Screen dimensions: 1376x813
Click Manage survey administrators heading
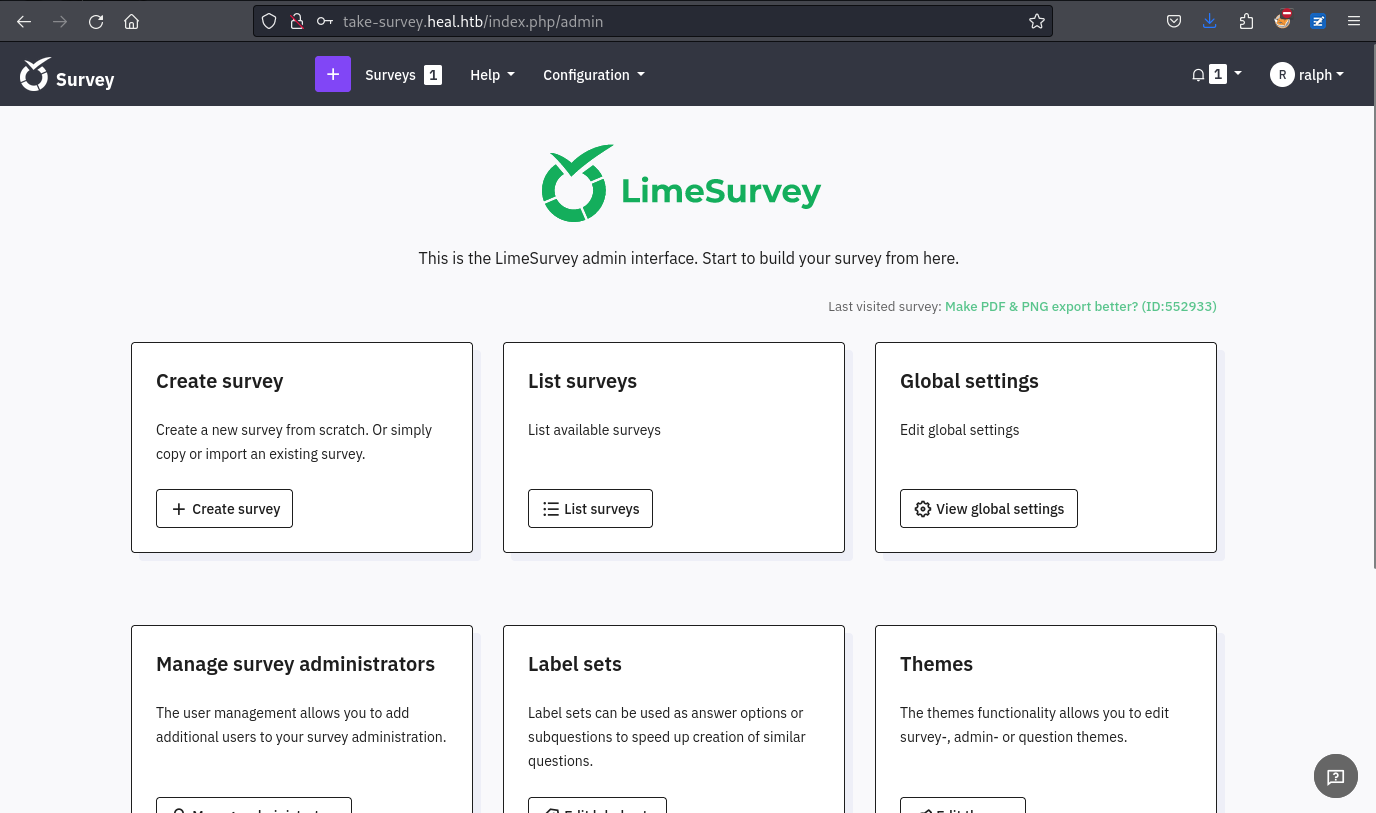[x=295, y=664]
